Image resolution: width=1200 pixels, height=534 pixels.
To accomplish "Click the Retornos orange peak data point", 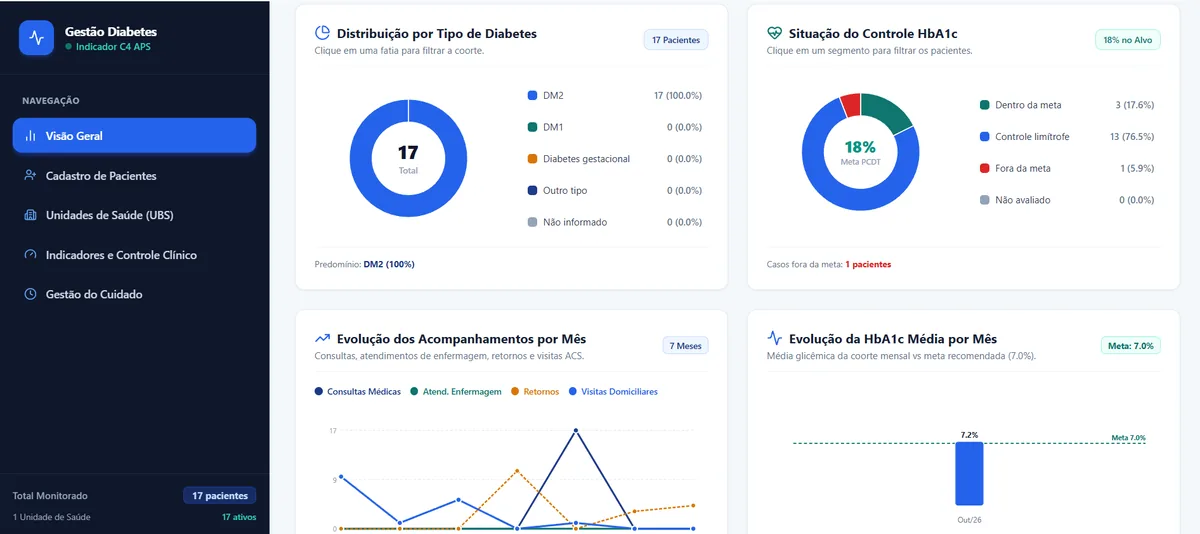I will (517, 471).
